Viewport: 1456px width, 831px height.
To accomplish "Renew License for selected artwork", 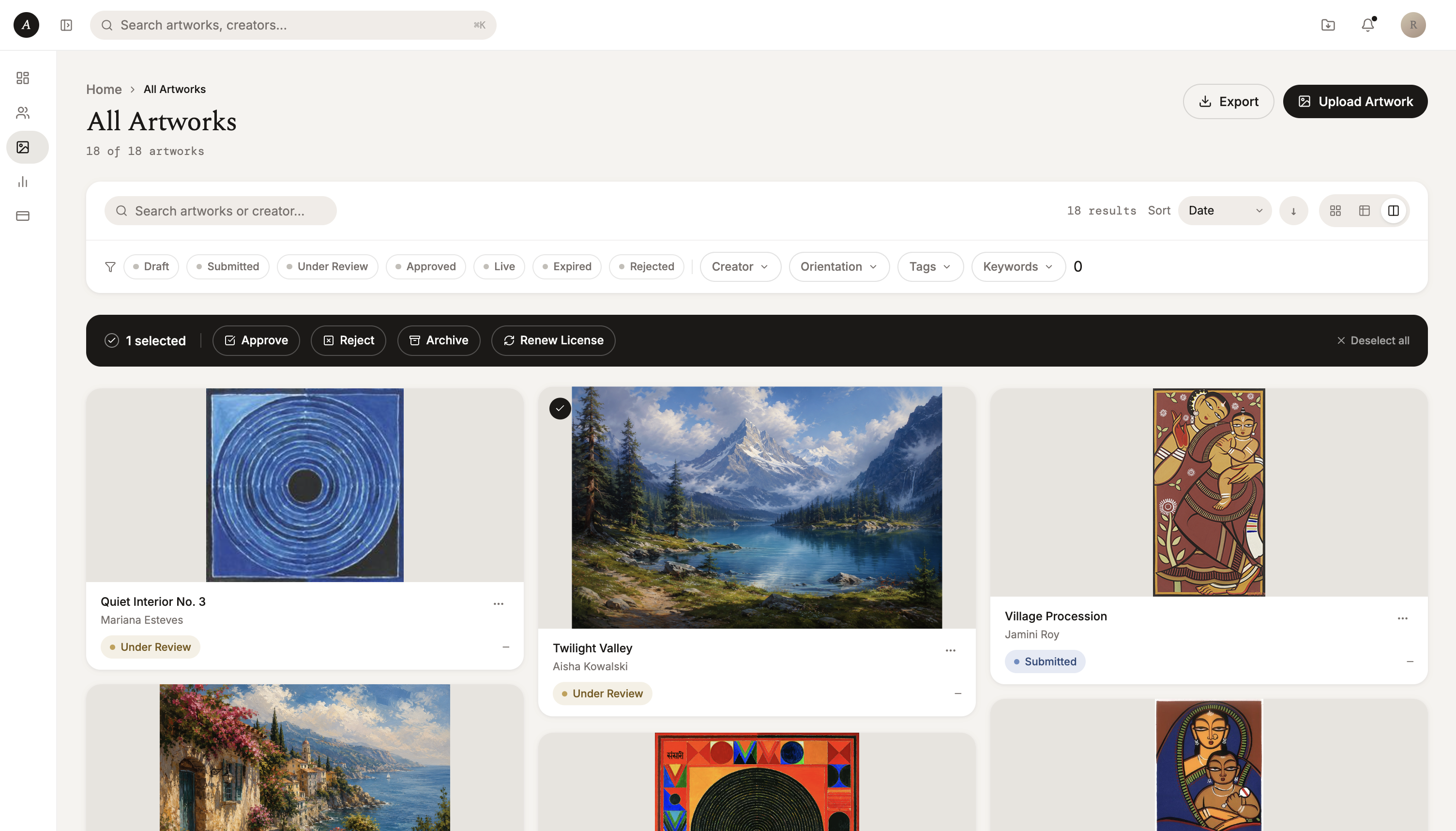I will click(553, 341).
